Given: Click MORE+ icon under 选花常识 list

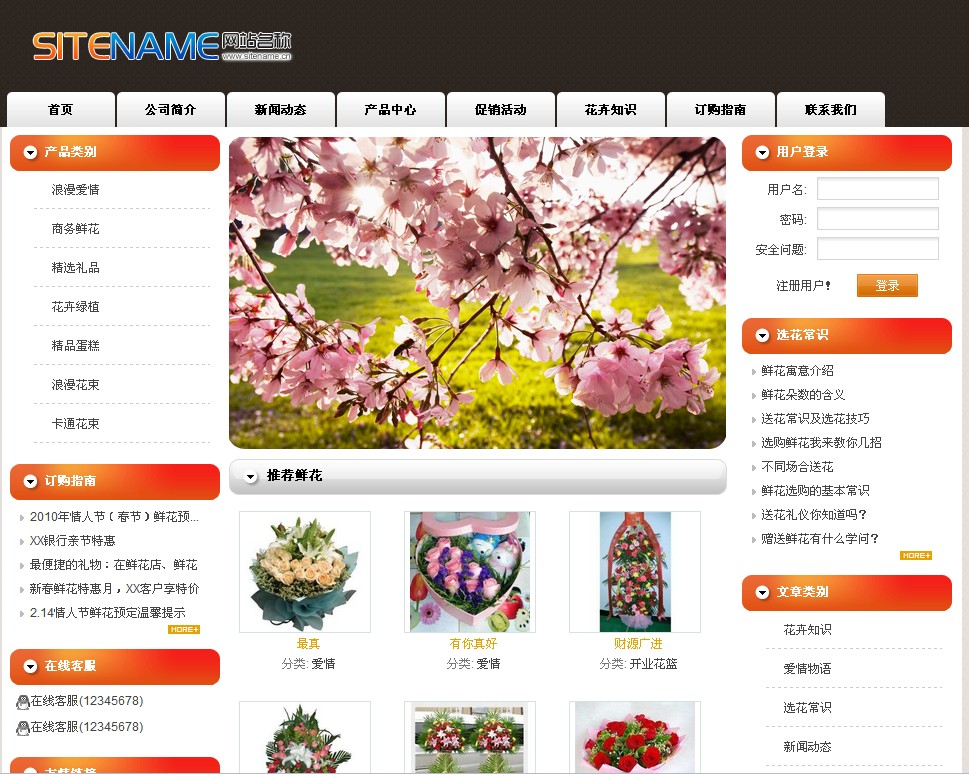Looking at the screenshot, I should click(915, 556).
